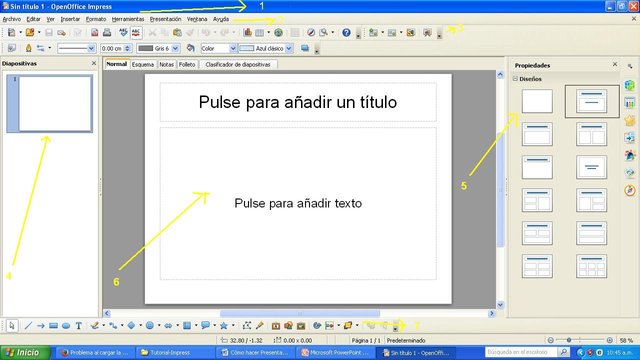640x360 pixels.
Task: Select the Text T tool
Action: (x=78, y=326)
